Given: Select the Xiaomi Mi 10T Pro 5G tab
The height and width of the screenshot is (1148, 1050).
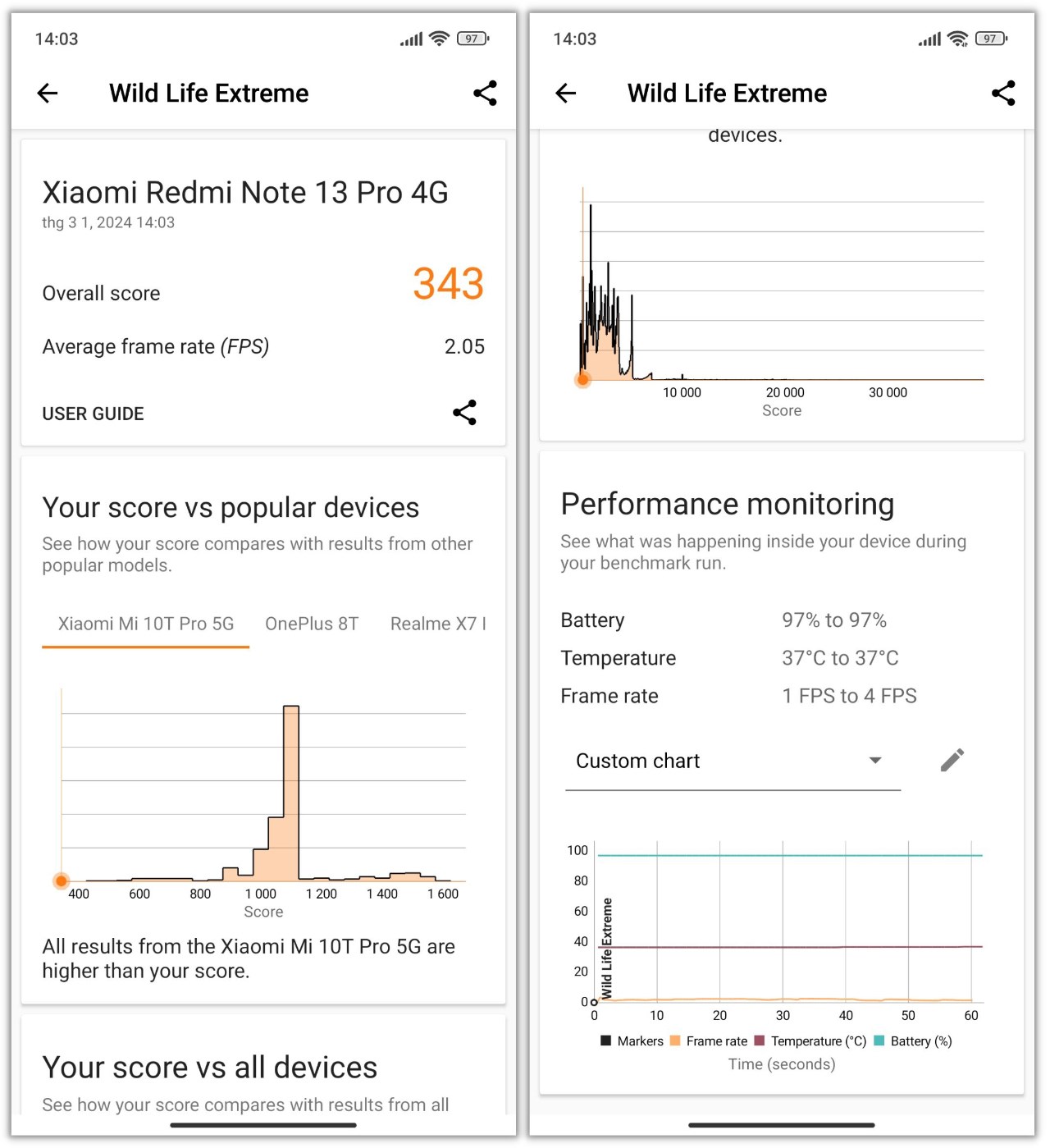Looking at the screenshot, I should [x=146, y=624].
